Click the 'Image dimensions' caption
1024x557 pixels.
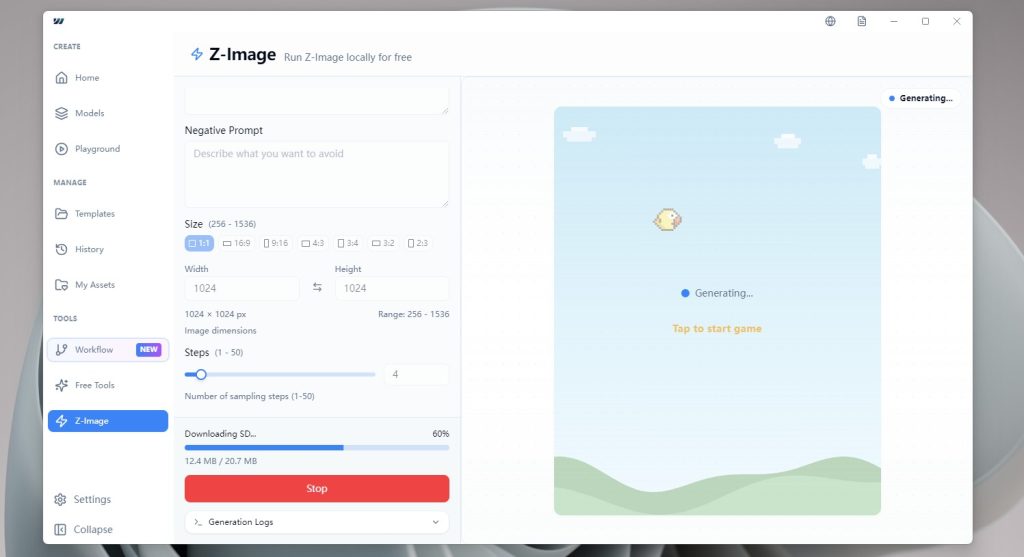click(221, 330)
